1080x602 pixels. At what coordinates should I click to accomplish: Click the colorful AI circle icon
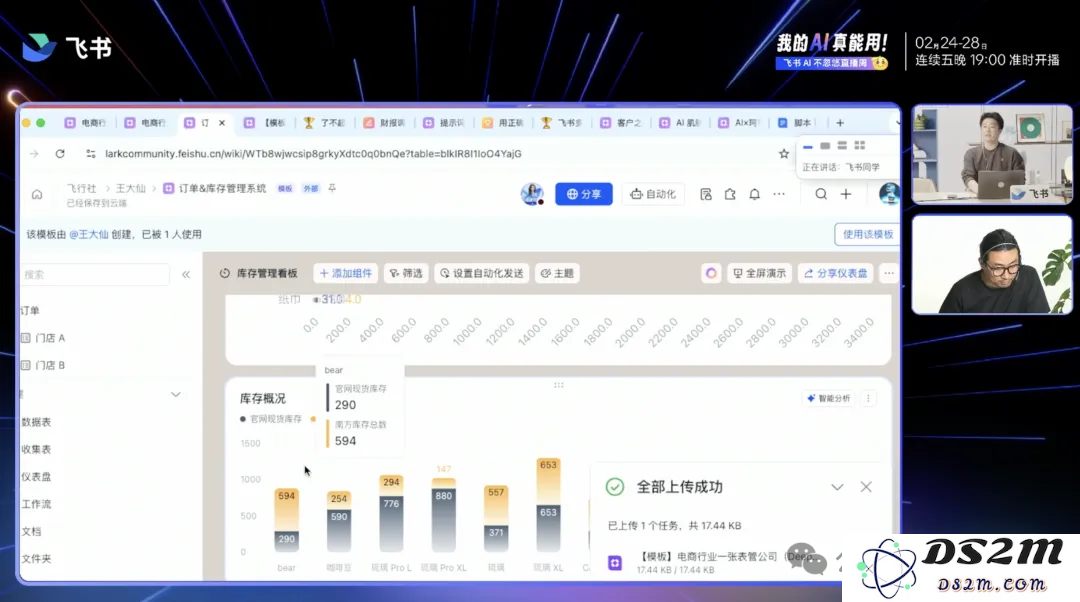(x=711, y=273)
